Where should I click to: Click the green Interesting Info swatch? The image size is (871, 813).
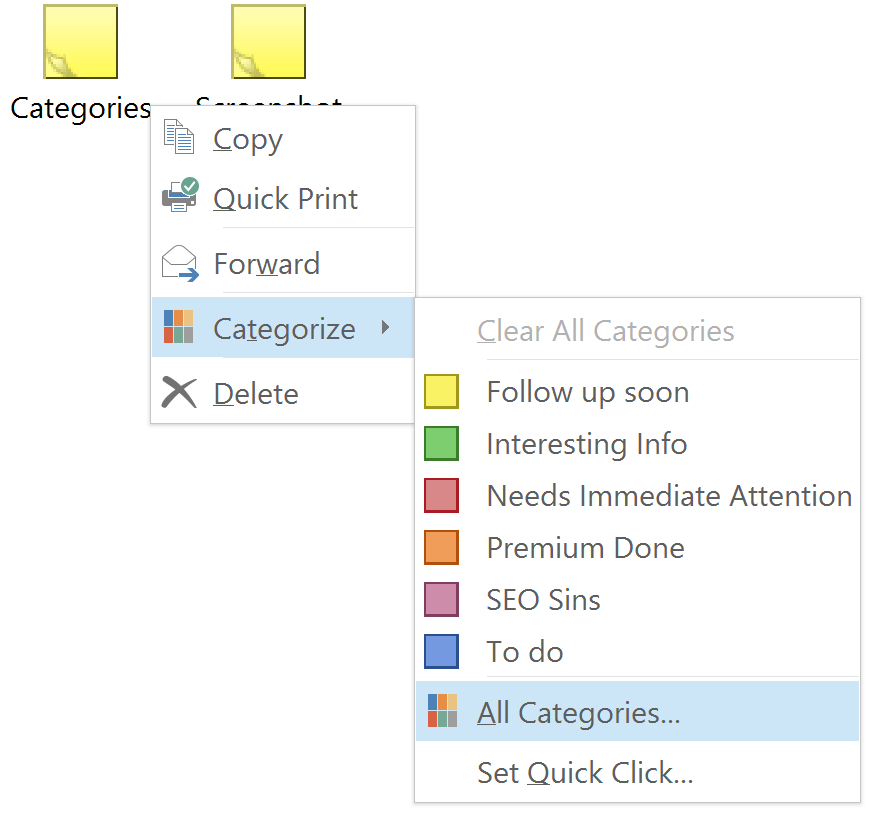(x=441, y=444)
